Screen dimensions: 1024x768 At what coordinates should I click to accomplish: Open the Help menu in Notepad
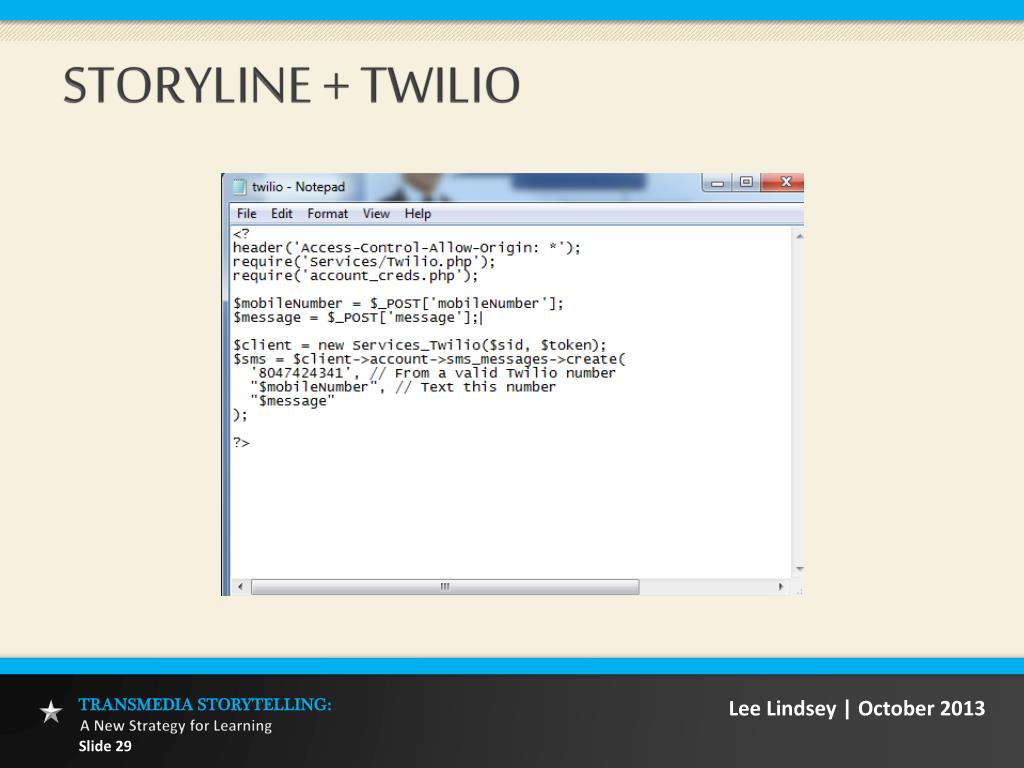click(x=417, y=214)
